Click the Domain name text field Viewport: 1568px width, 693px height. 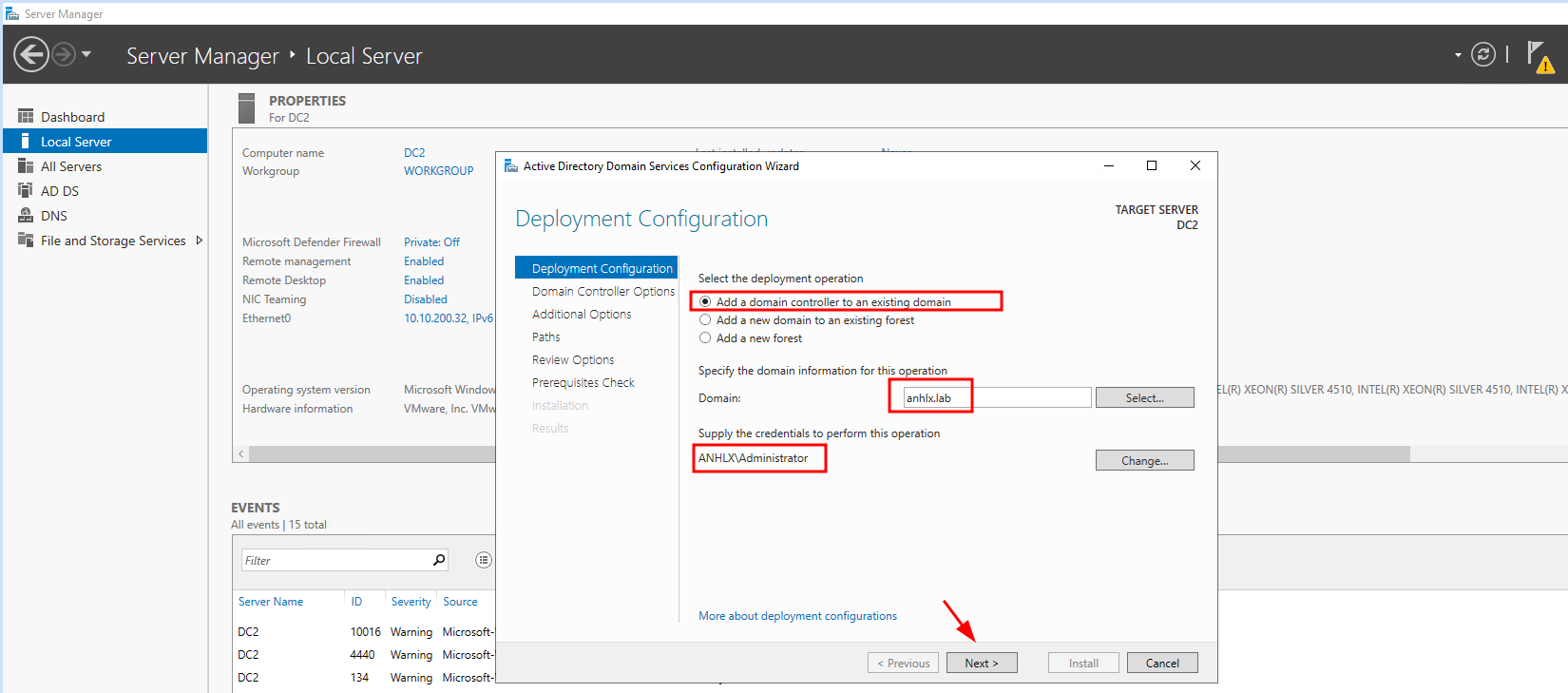(x=996, y=398)
